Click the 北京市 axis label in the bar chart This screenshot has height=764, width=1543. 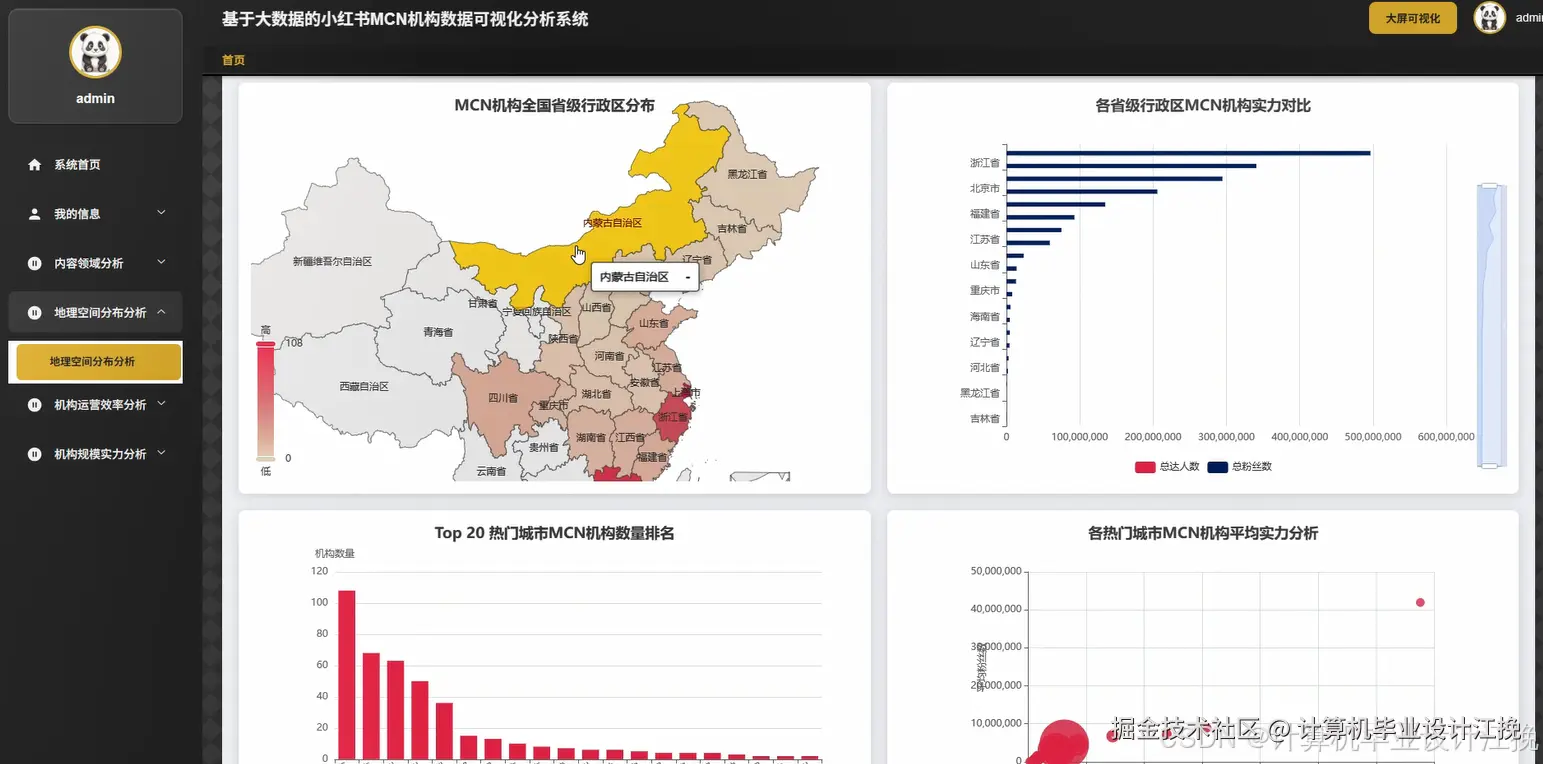(984, 189)
